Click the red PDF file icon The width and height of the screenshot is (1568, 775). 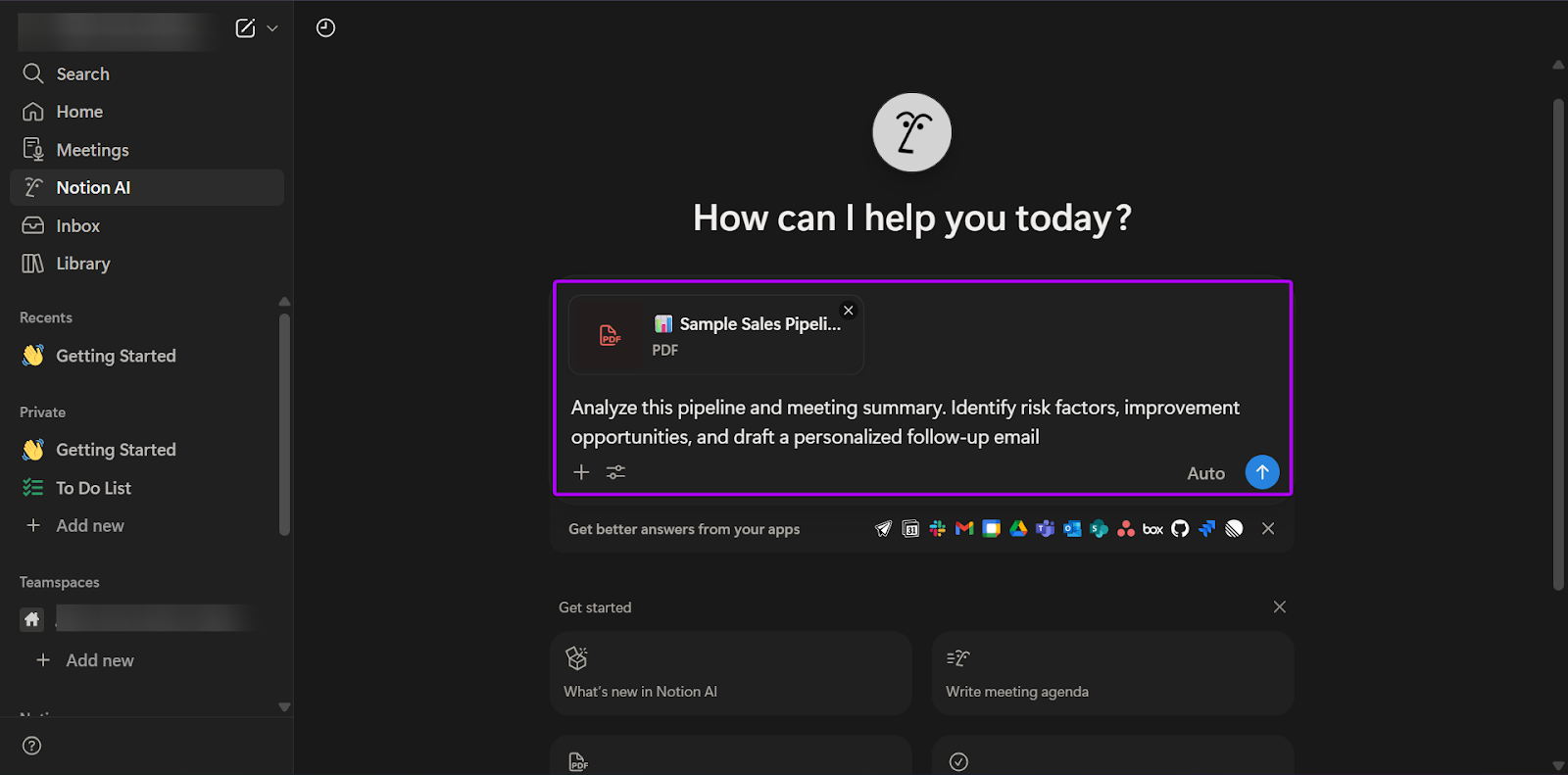(x=610, y=335)
